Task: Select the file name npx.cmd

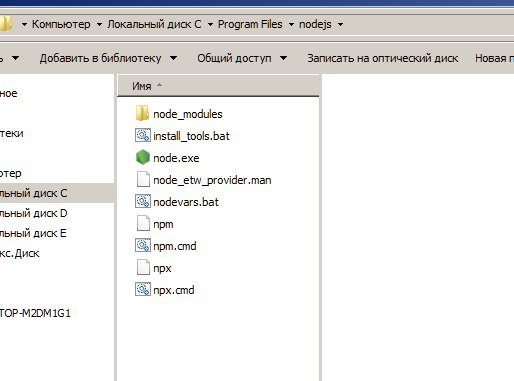Action: pos(174,290)
